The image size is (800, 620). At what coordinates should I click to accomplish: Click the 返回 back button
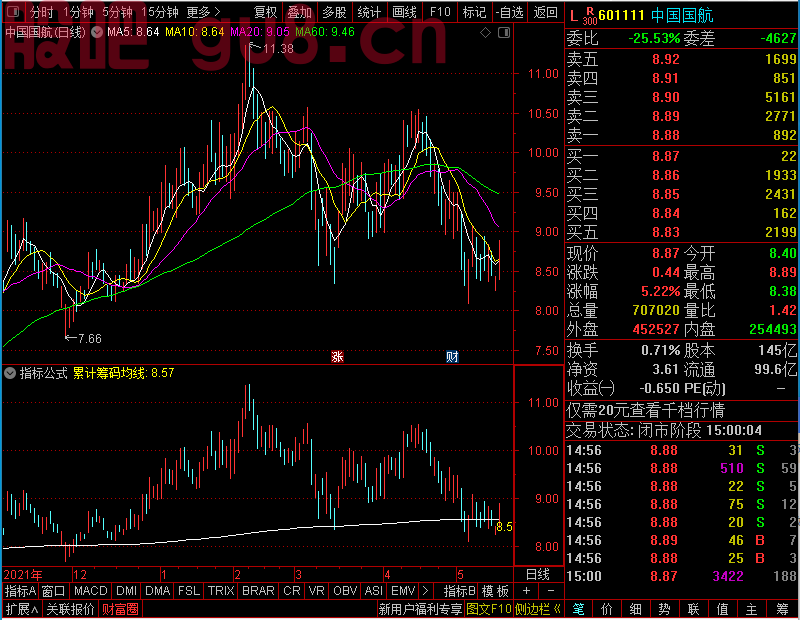pos(545,12)
